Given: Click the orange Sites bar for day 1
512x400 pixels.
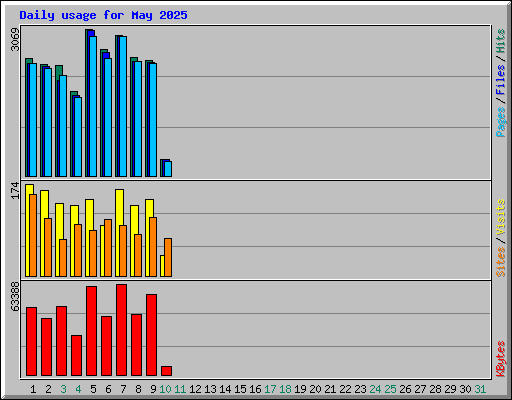Looking at the screenshot, I should pos(33,235).
